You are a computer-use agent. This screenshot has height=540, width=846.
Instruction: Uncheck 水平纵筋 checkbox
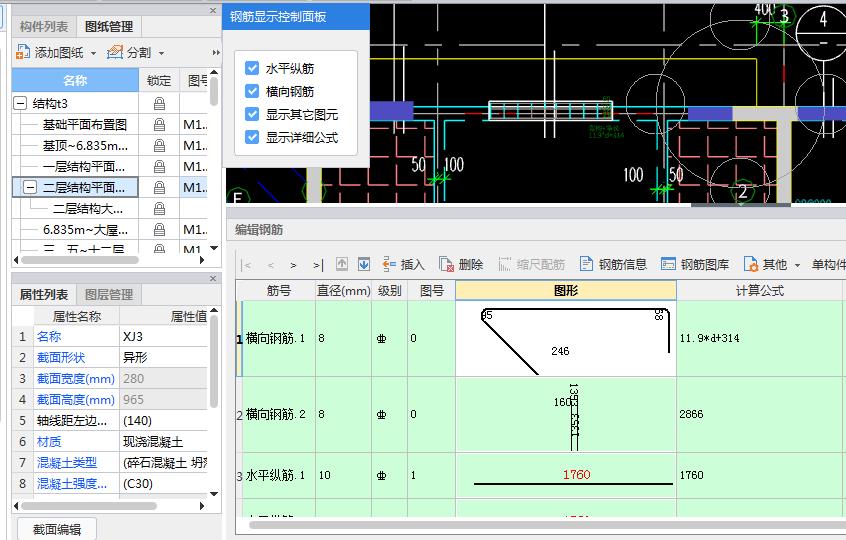tap(252, 68)
